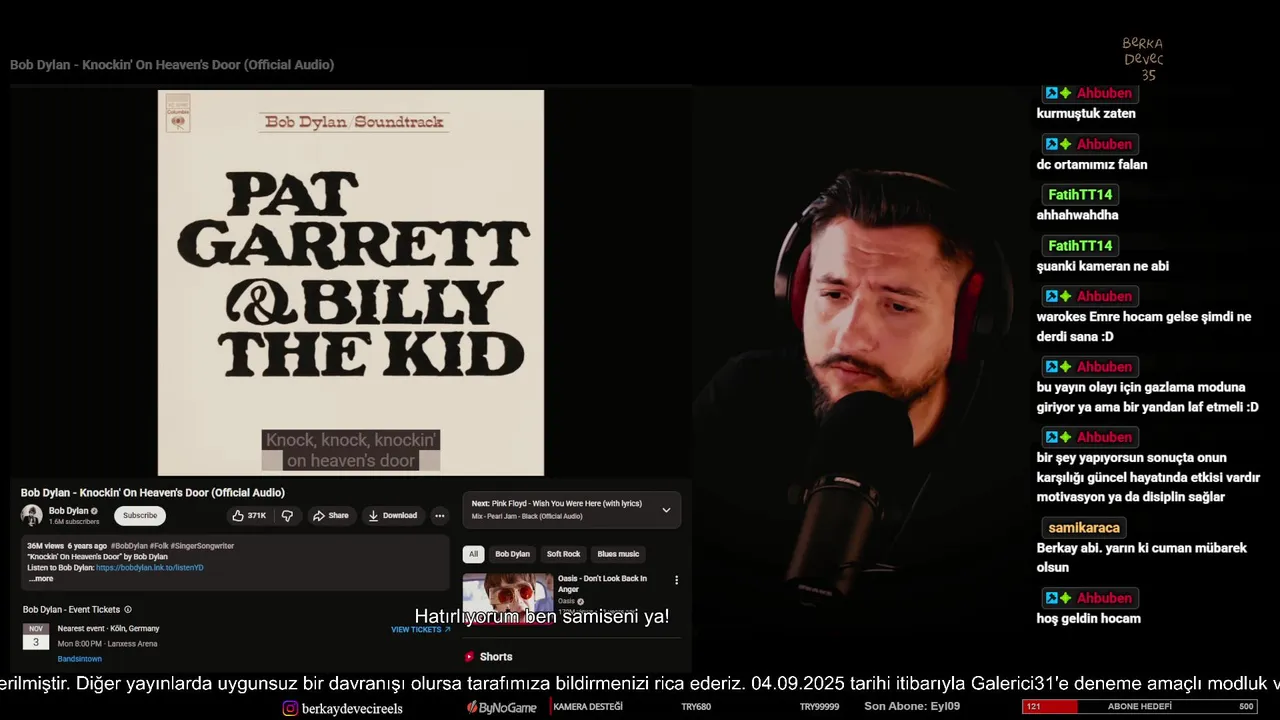Expand description with ...more
This screenshot has height=720, width=1280.
(40, 579)
